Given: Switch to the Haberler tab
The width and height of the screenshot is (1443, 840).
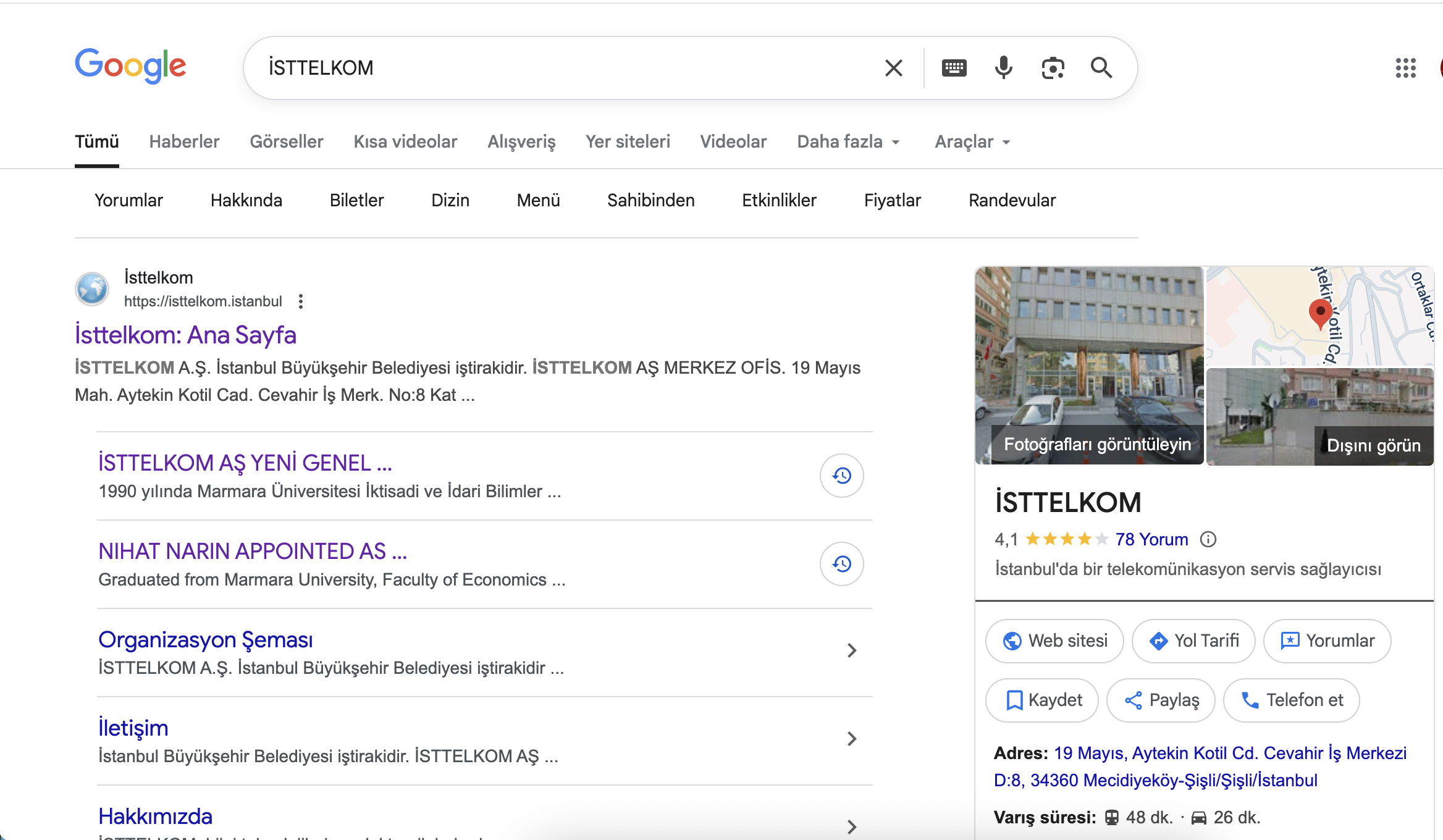Looking at the screenshot, I should click(x=184, y=142).
